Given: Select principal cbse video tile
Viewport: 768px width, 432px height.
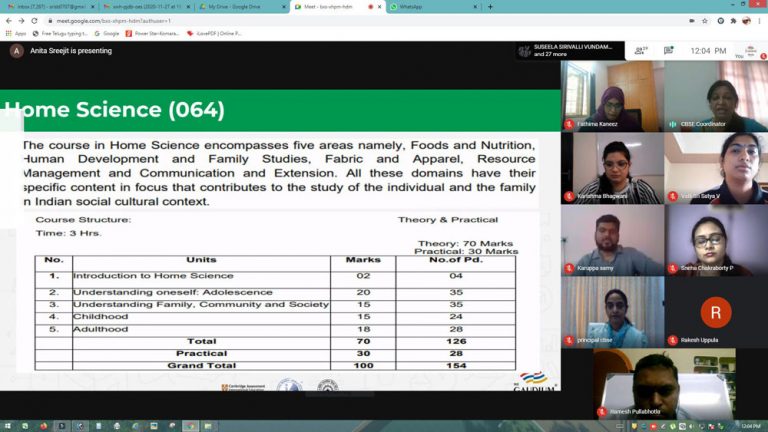Looking at the screenshot, I should click(x=612, y=312).
